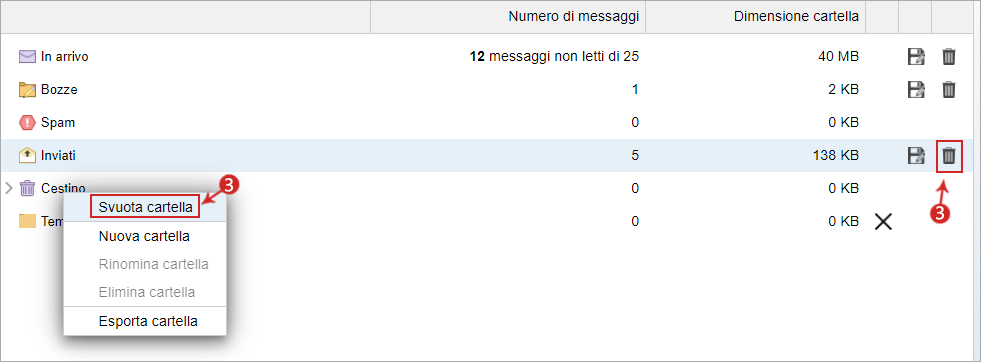Image resolution: width=981 pixels, height=362 pixels.
Task: Click the save icon in In arrivo row
Action: coord(916,56)
